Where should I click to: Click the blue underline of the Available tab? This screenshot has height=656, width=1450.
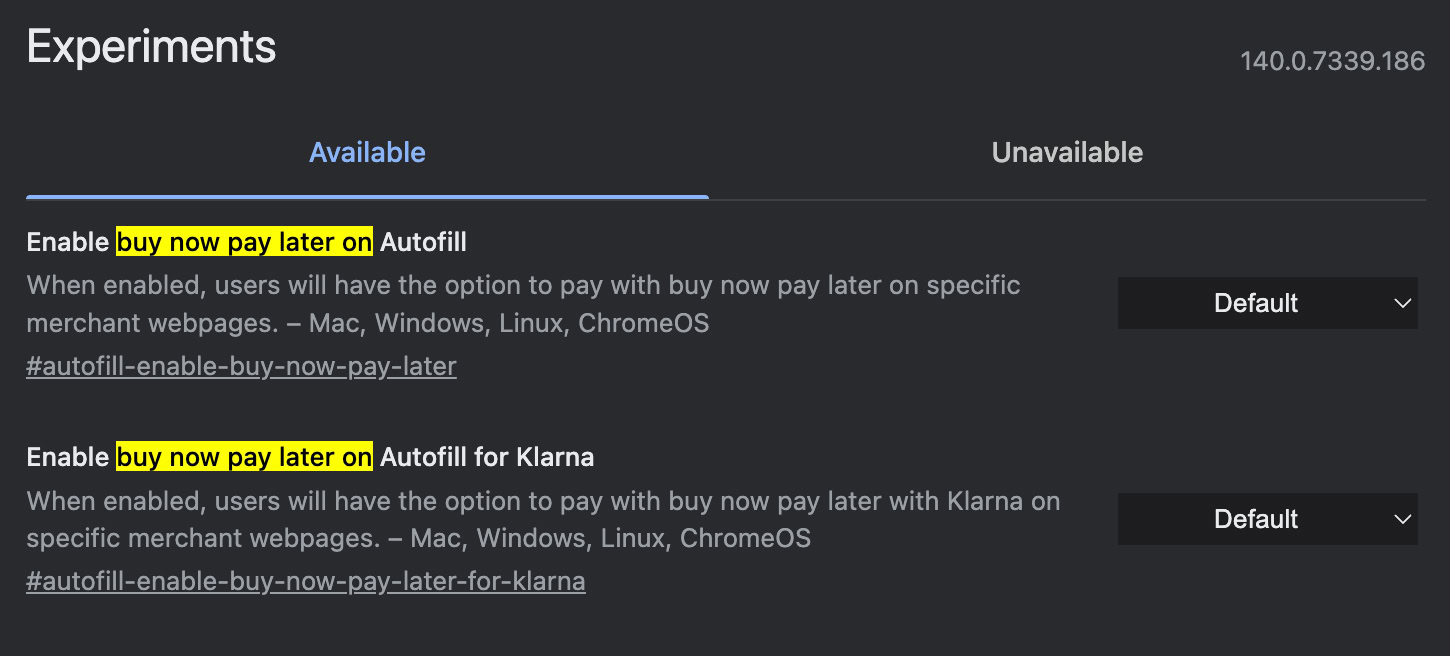point(367,196)
